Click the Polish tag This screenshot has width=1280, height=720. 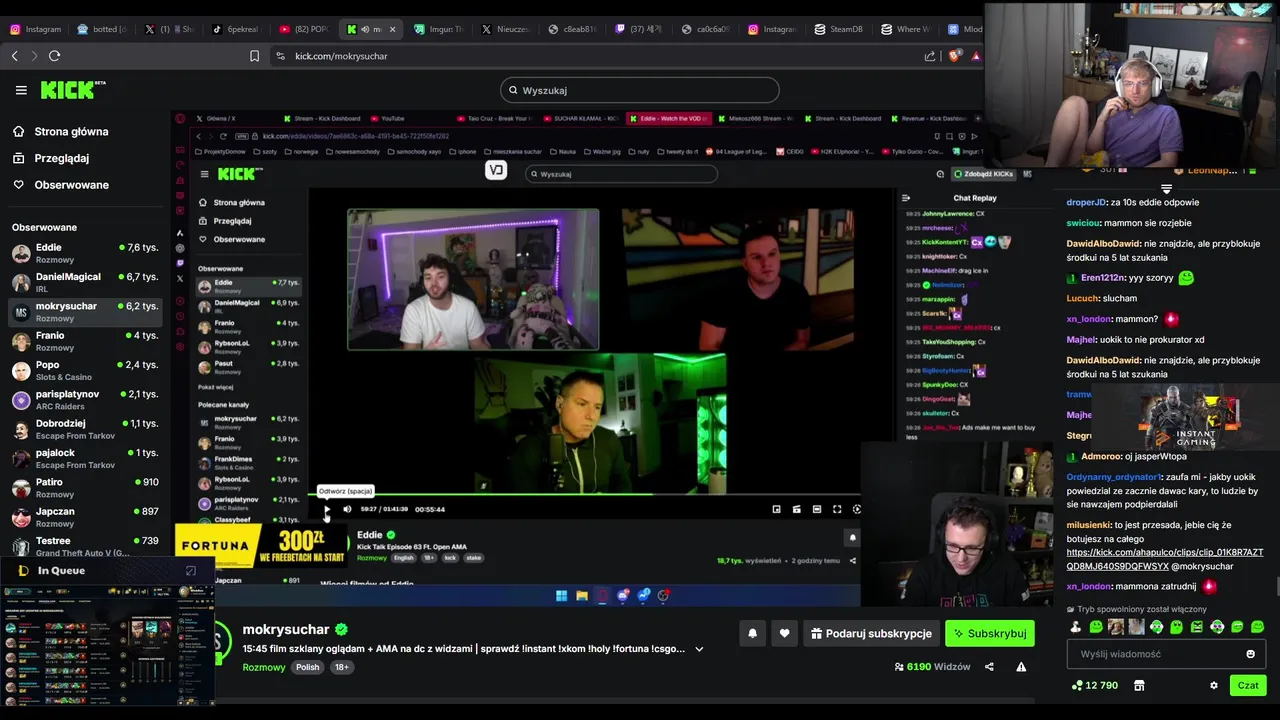click(x=308, y=667)
